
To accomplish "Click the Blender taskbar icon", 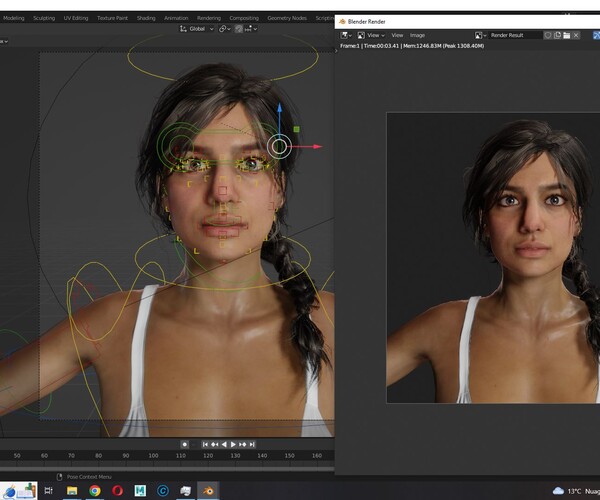I will pos(208,490).
